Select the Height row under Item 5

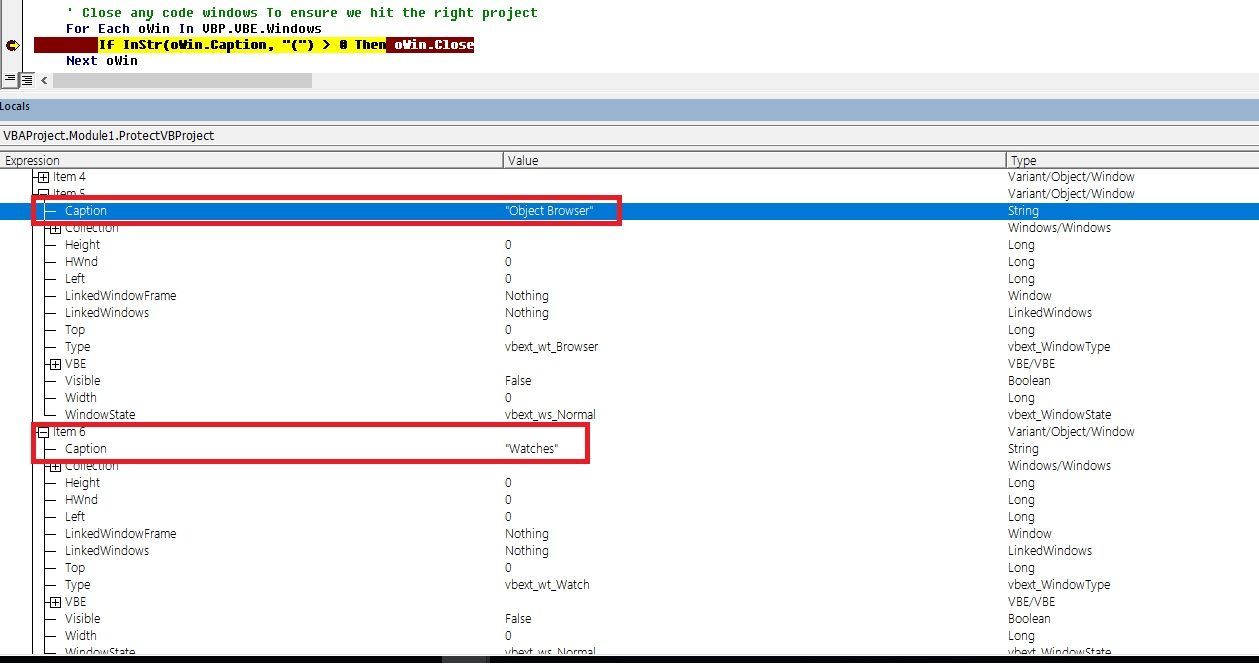click(x=629, y=245)
